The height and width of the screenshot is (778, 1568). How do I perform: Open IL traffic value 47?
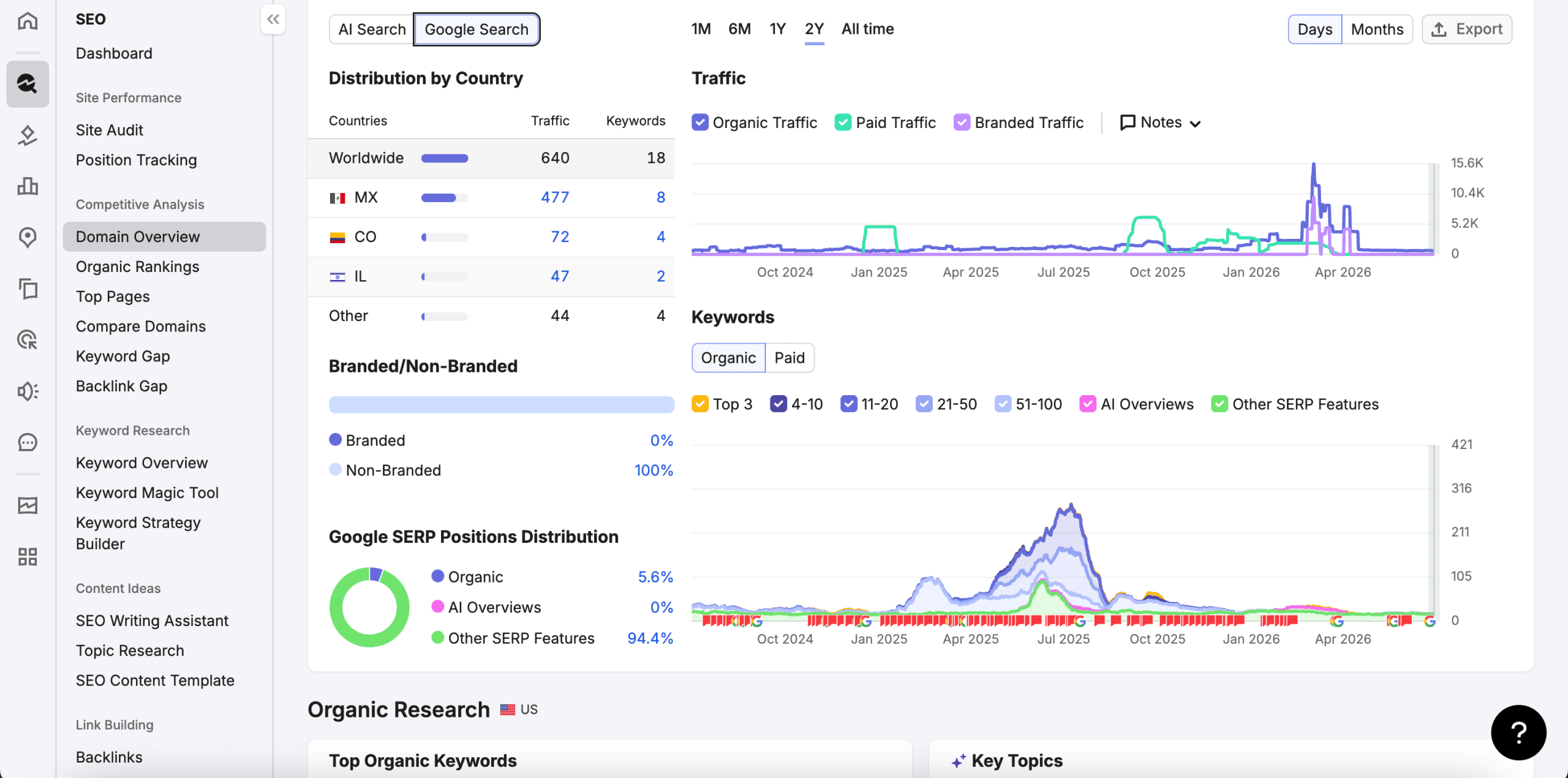tap(560, 276)
